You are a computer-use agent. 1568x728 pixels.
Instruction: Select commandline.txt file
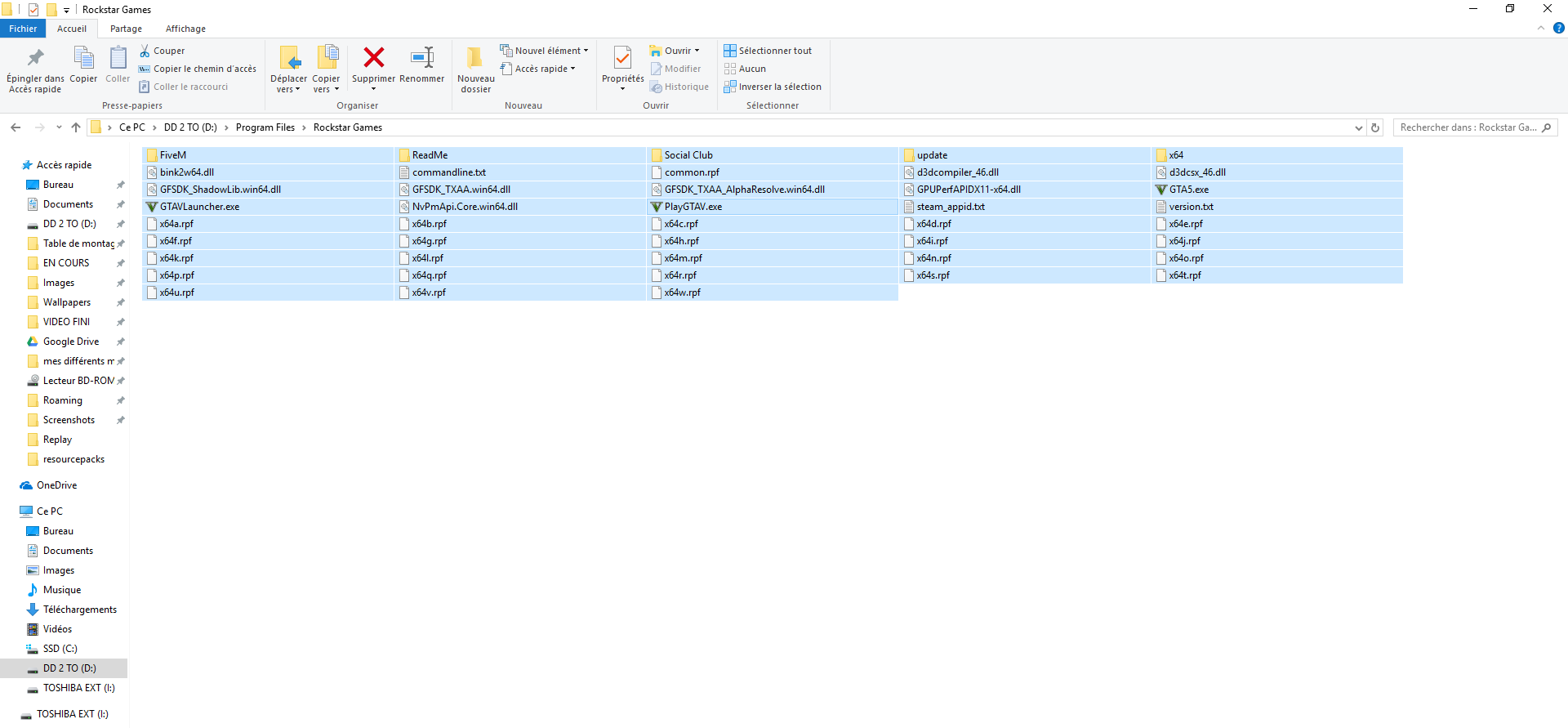[520, 172]
